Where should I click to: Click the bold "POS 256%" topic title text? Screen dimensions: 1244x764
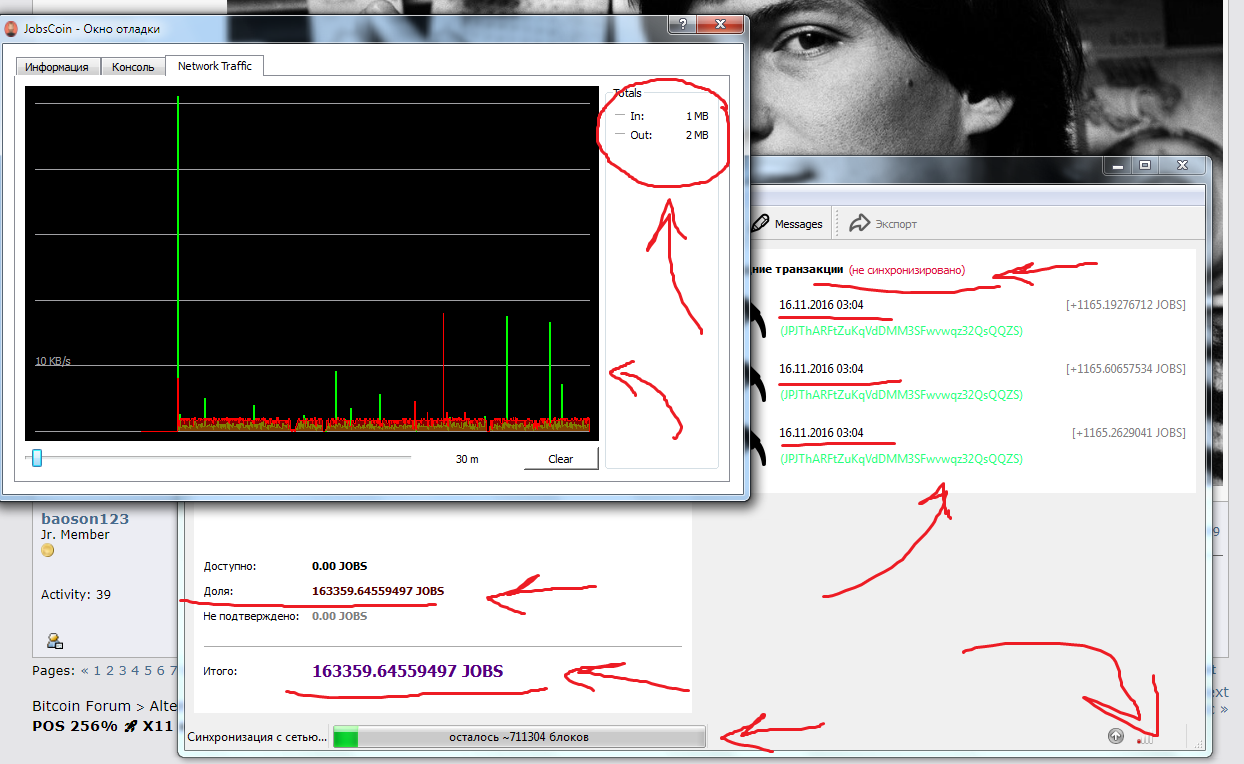click(76, 726)
